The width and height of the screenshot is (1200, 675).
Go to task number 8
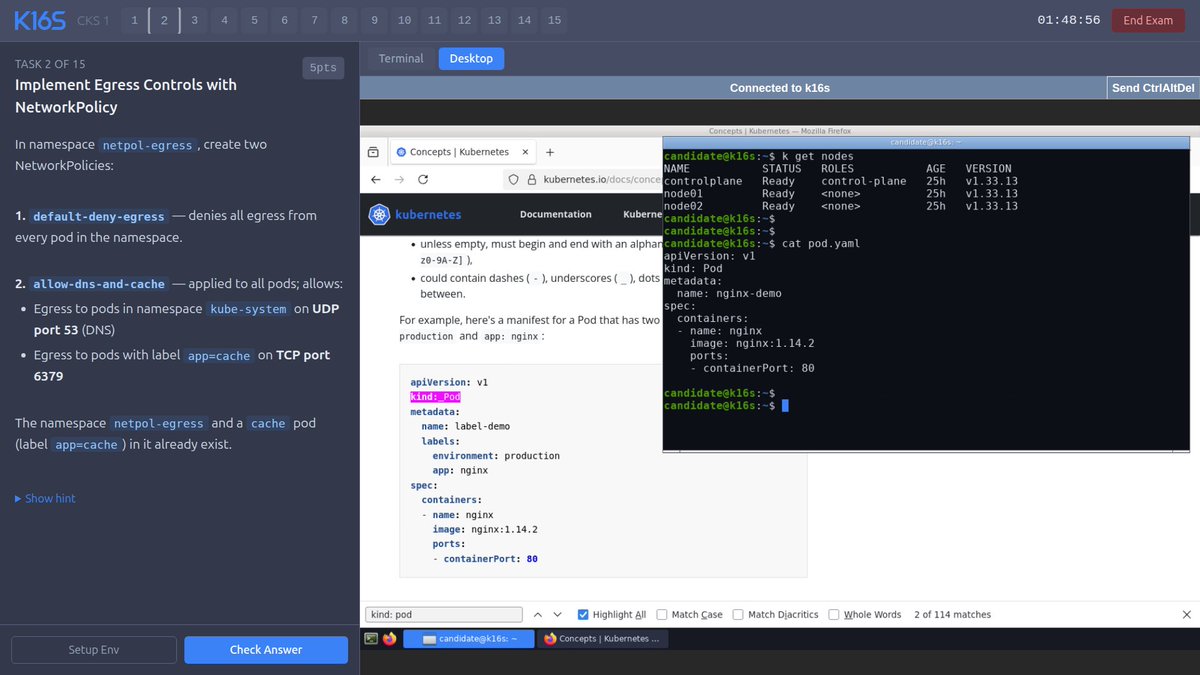pos(344,20)
